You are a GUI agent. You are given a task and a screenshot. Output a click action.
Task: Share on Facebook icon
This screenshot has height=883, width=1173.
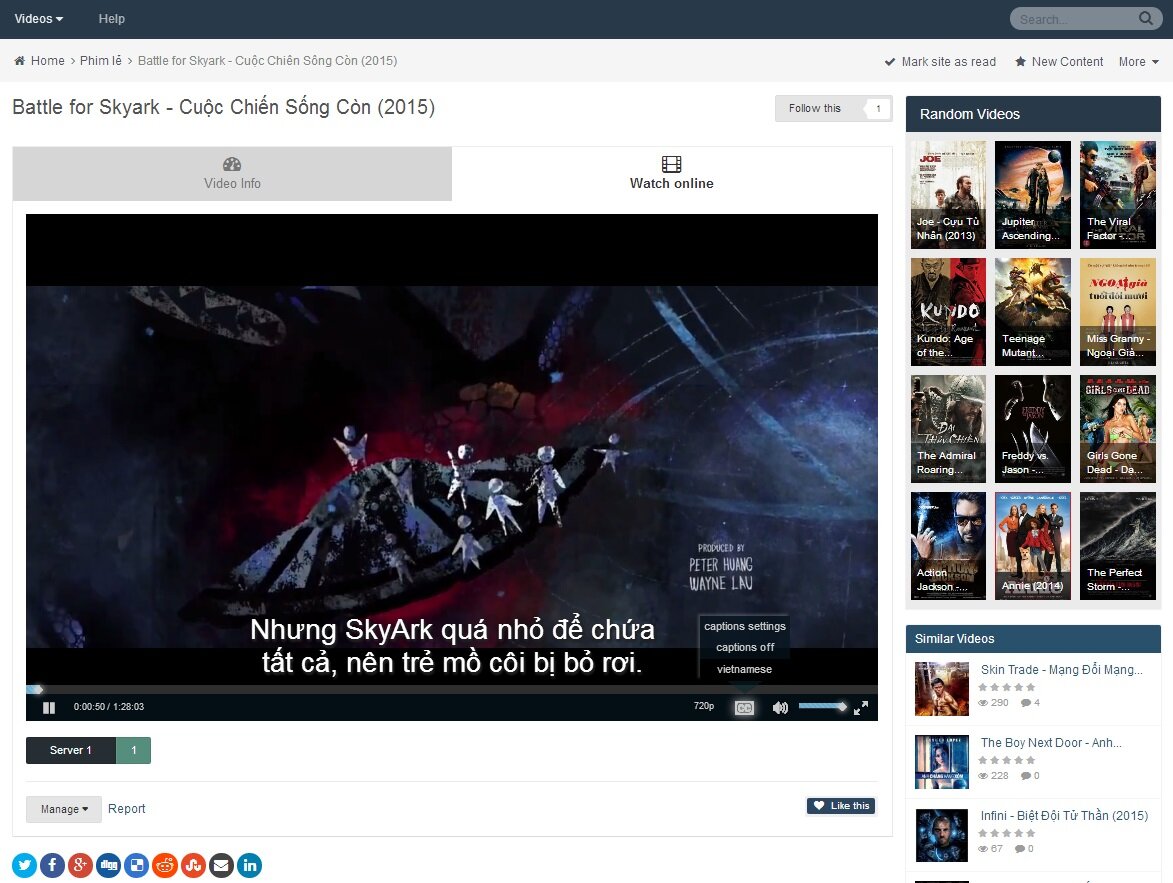pyautogui.click(x=52, y=866)
